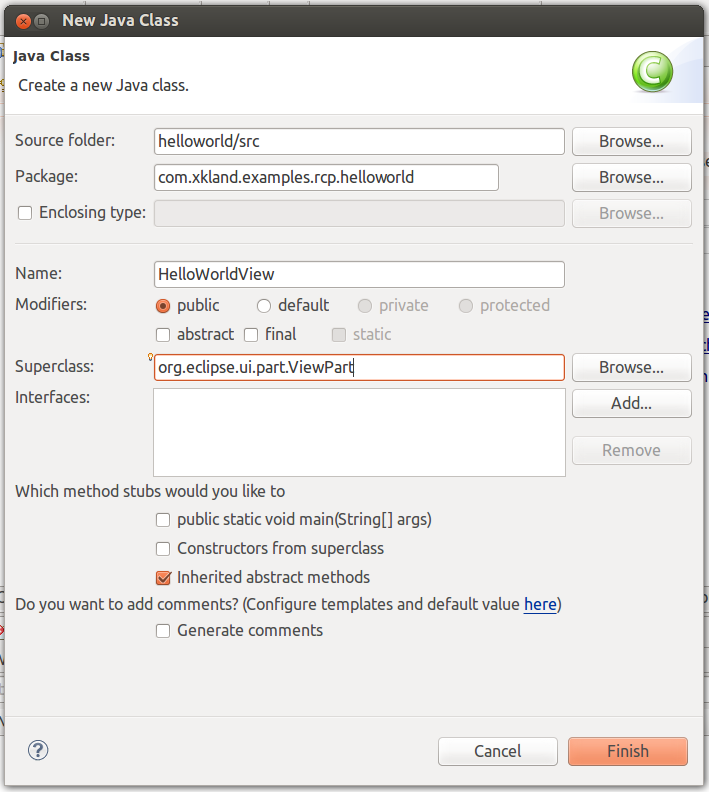Select the public modifier radio button
Screen dimensions: 709x792
point(163,306)
